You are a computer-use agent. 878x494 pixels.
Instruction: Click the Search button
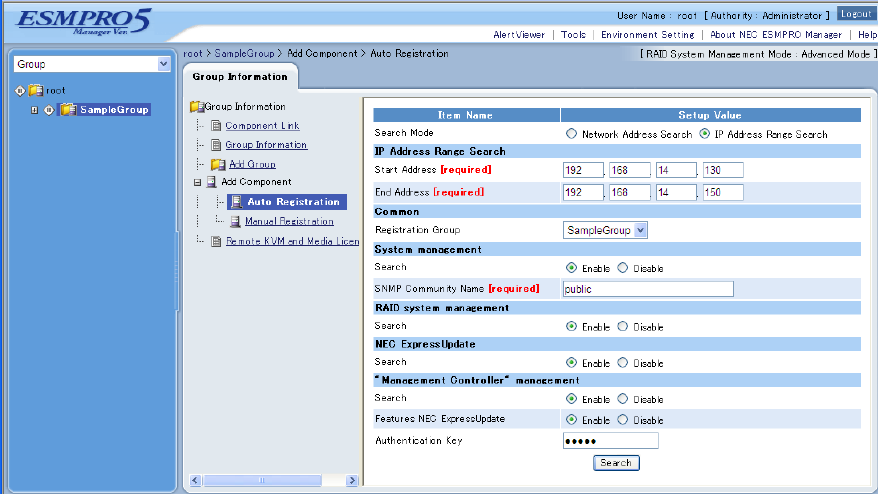click(x=616, y=463)
